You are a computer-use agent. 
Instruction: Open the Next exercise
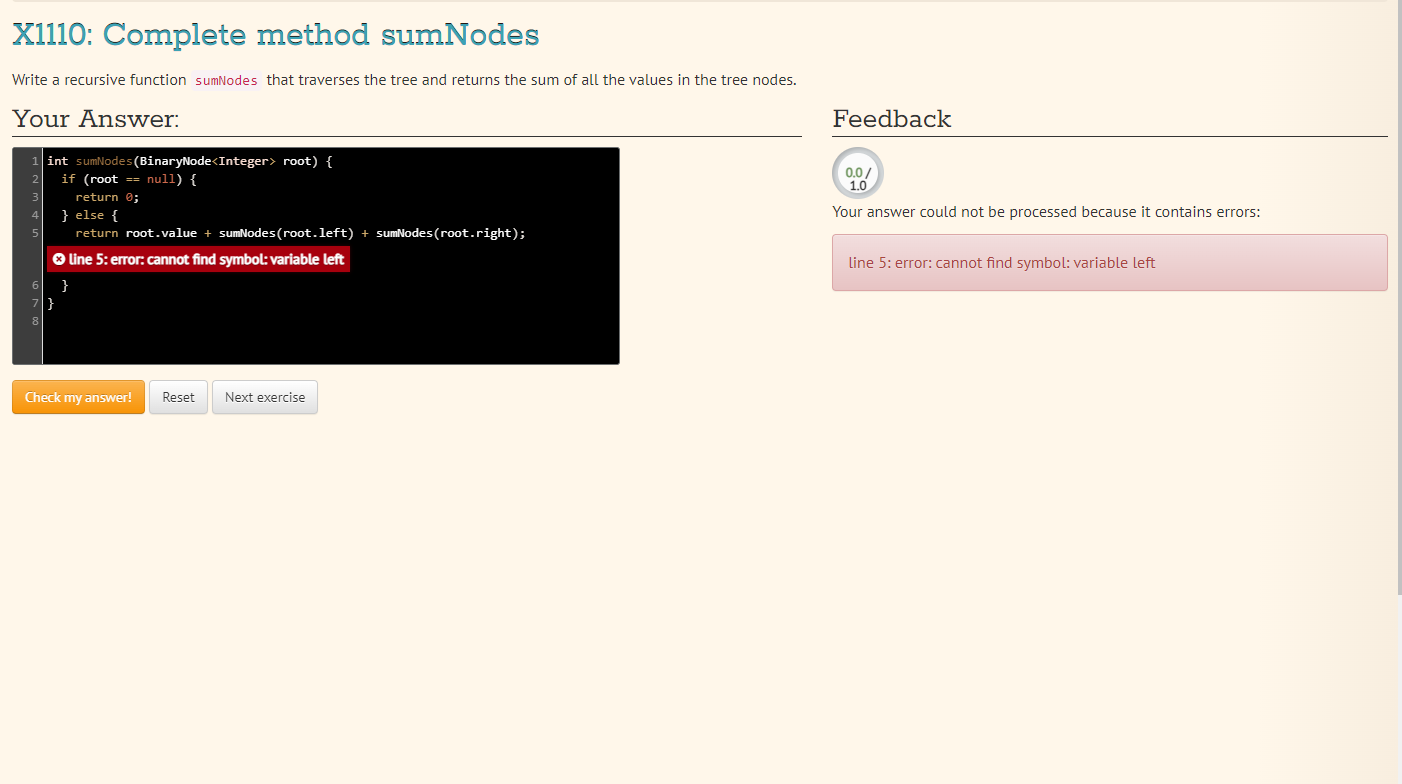pos(264,397)
